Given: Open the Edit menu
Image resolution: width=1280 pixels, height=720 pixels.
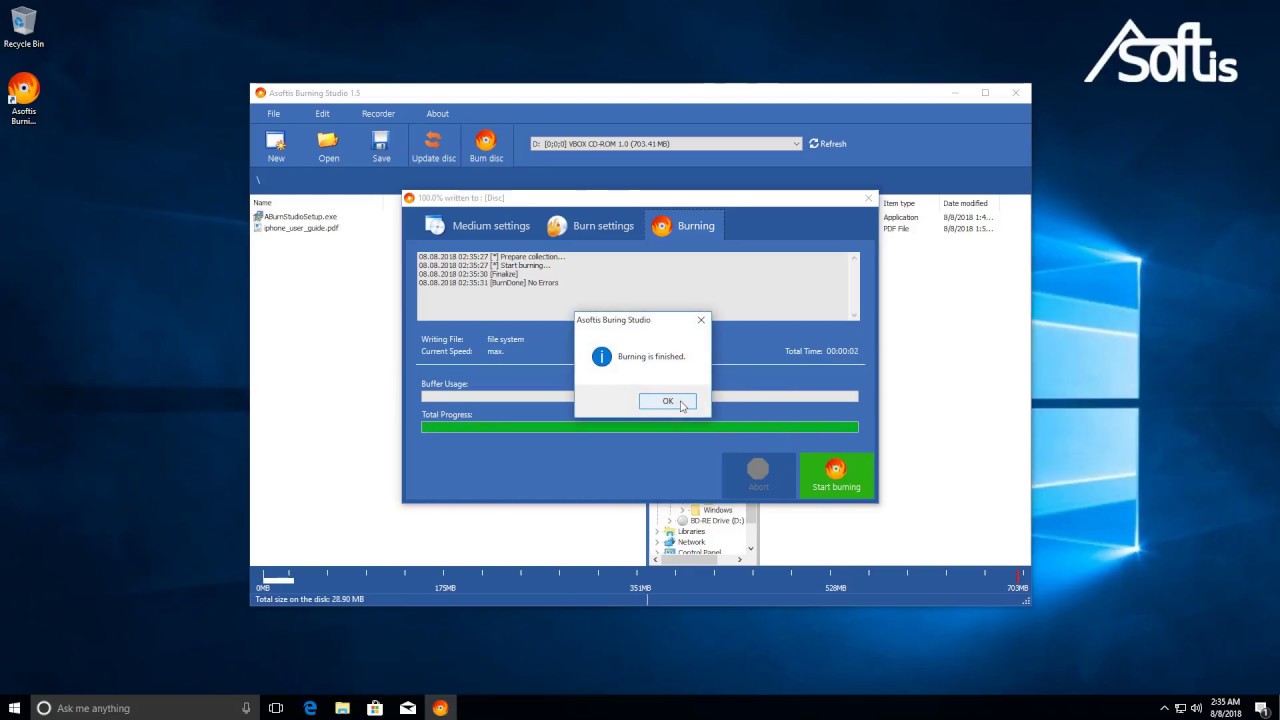Looking at the screenshot, I should point(322,114).
